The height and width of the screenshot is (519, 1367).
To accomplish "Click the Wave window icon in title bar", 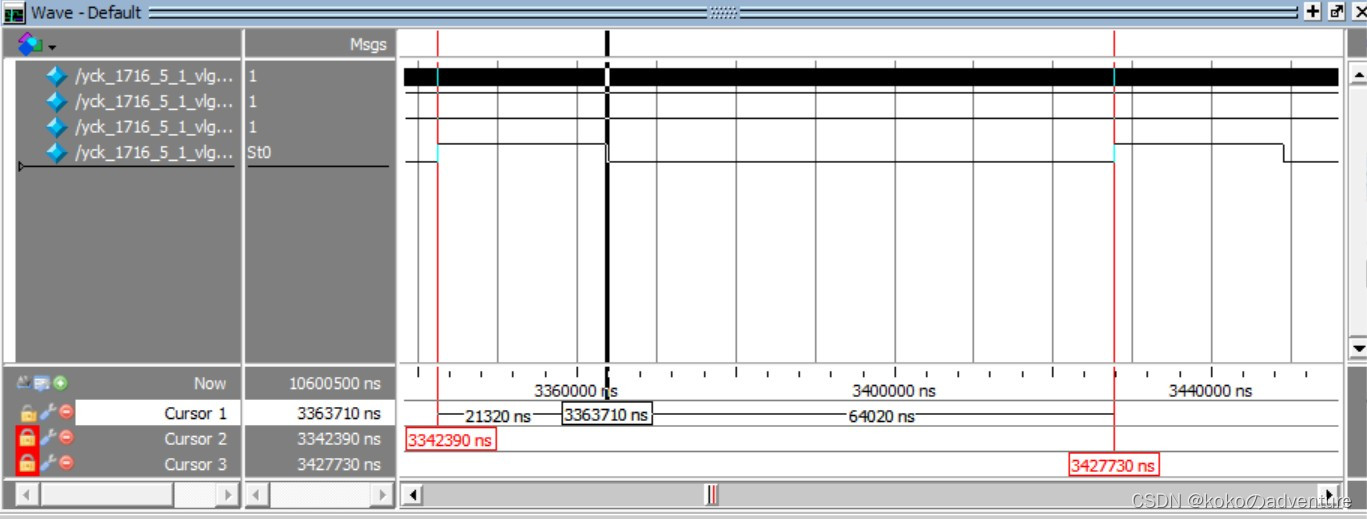I will click(14, 13).
